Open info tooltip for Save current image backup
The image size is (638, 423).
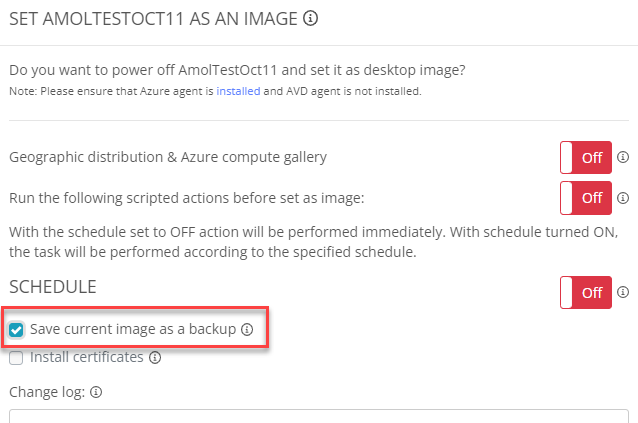click(247, 329)
